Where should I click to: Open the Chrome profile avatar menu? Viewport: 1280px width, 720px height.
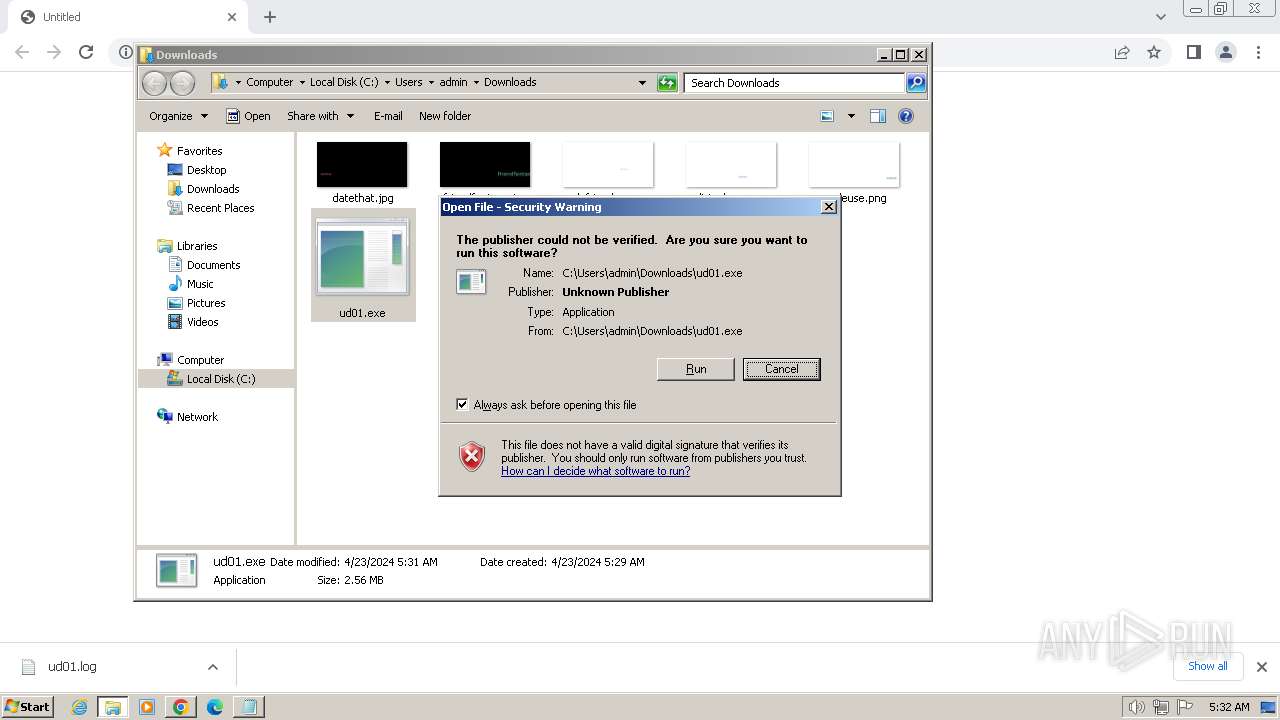(x=1225, y=52)
